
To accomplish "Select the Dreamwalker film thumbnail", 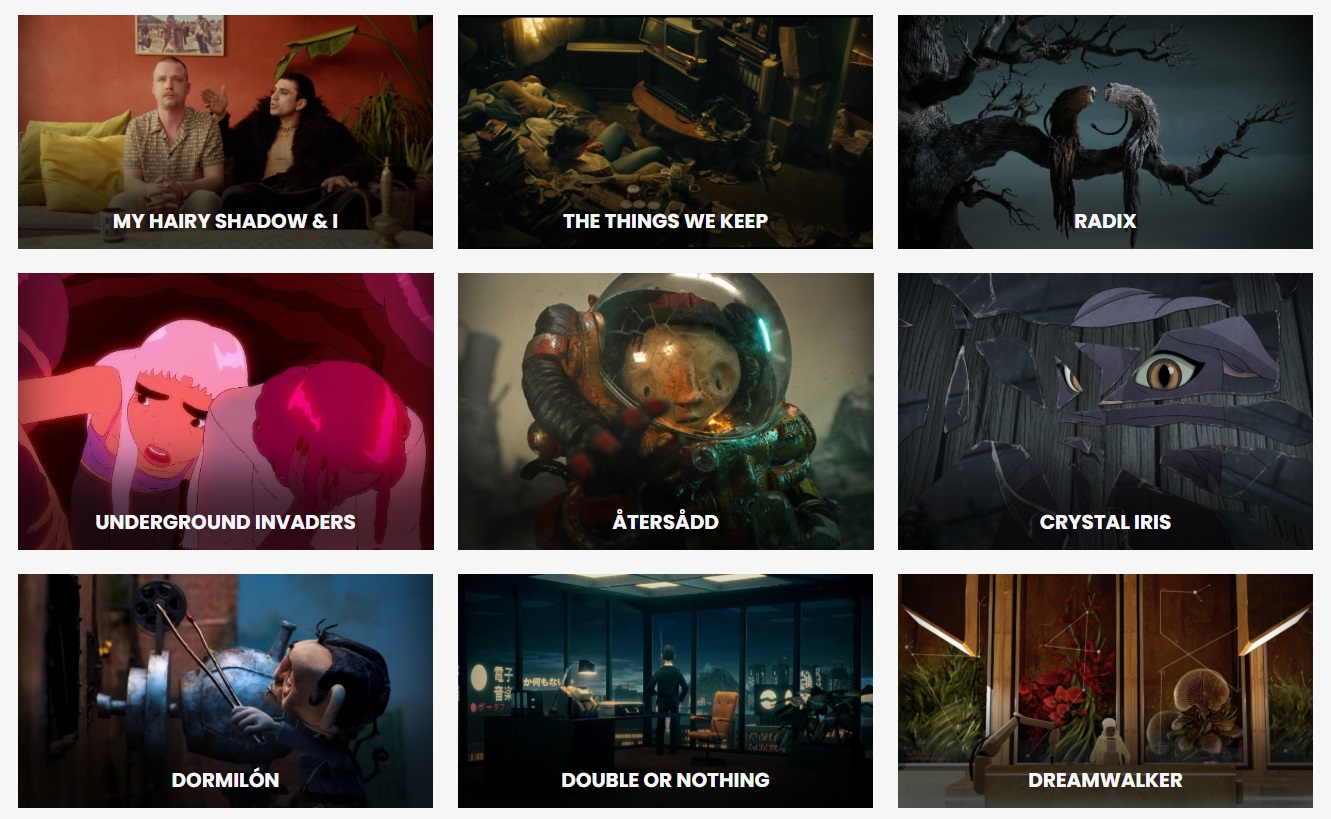I will [1105, 691].
